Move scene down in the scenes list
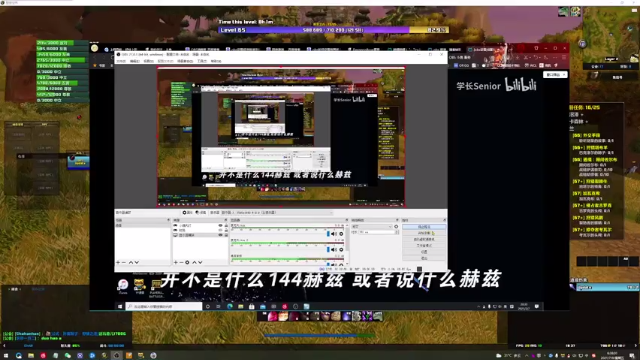 click(137, 262)
